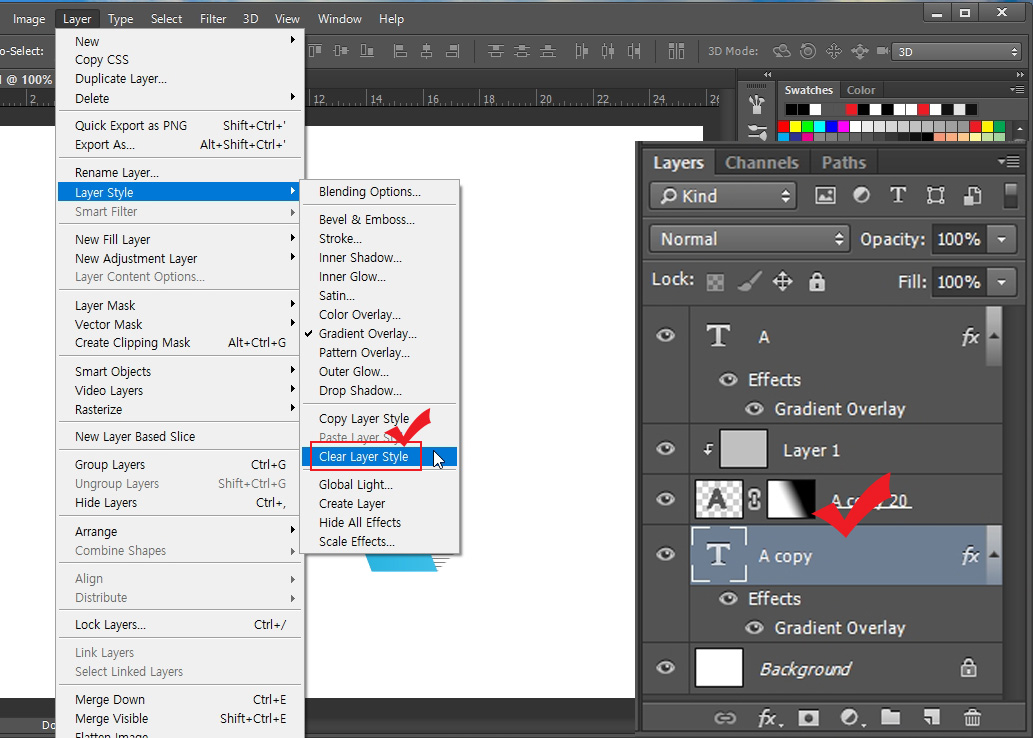The width and height of the screenshot is (1033, 738).
Task: Choose Clear Layer Style submenu item
Action: coord(379,457)
